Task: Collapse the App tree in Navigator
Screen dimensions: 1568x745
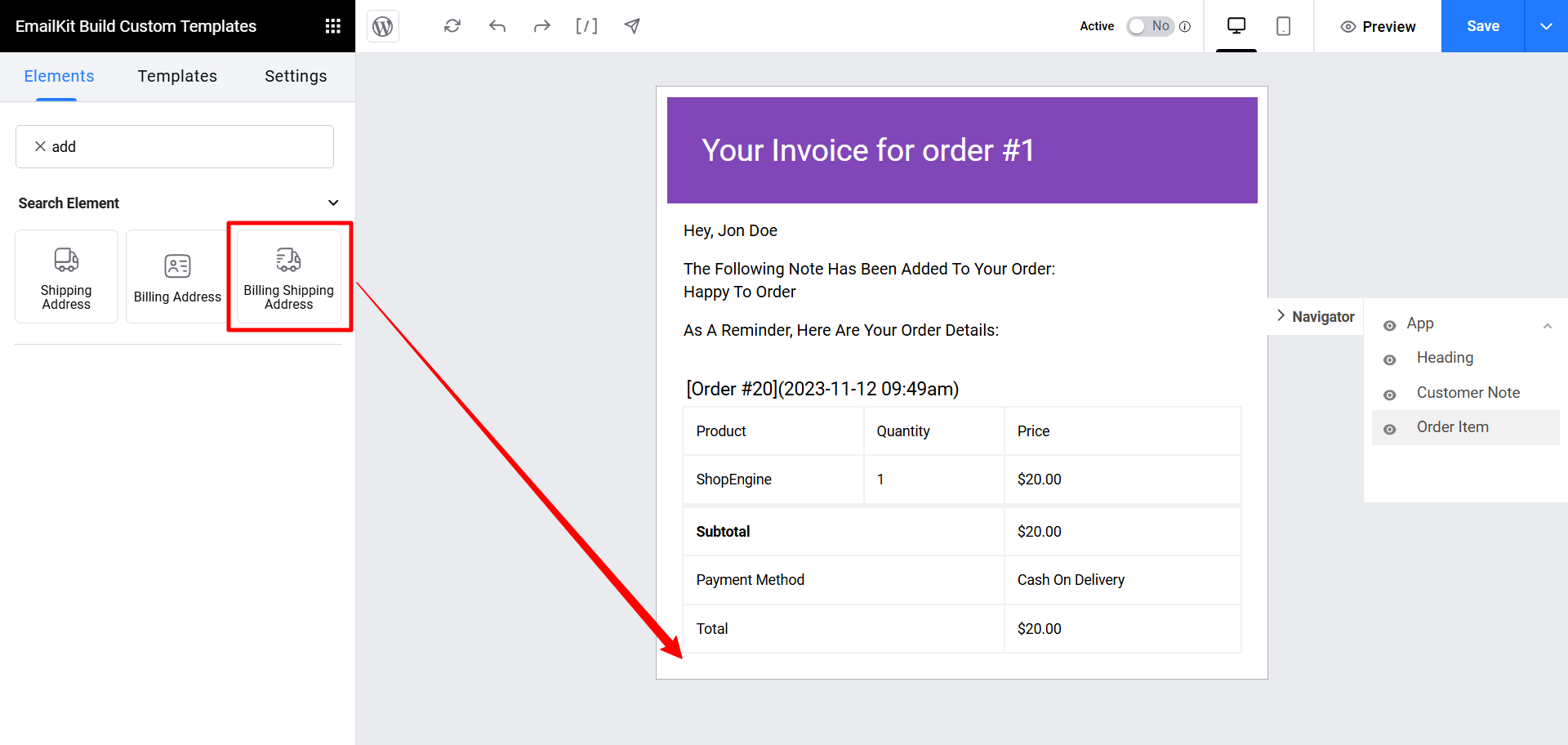Action: [1547, 326]
